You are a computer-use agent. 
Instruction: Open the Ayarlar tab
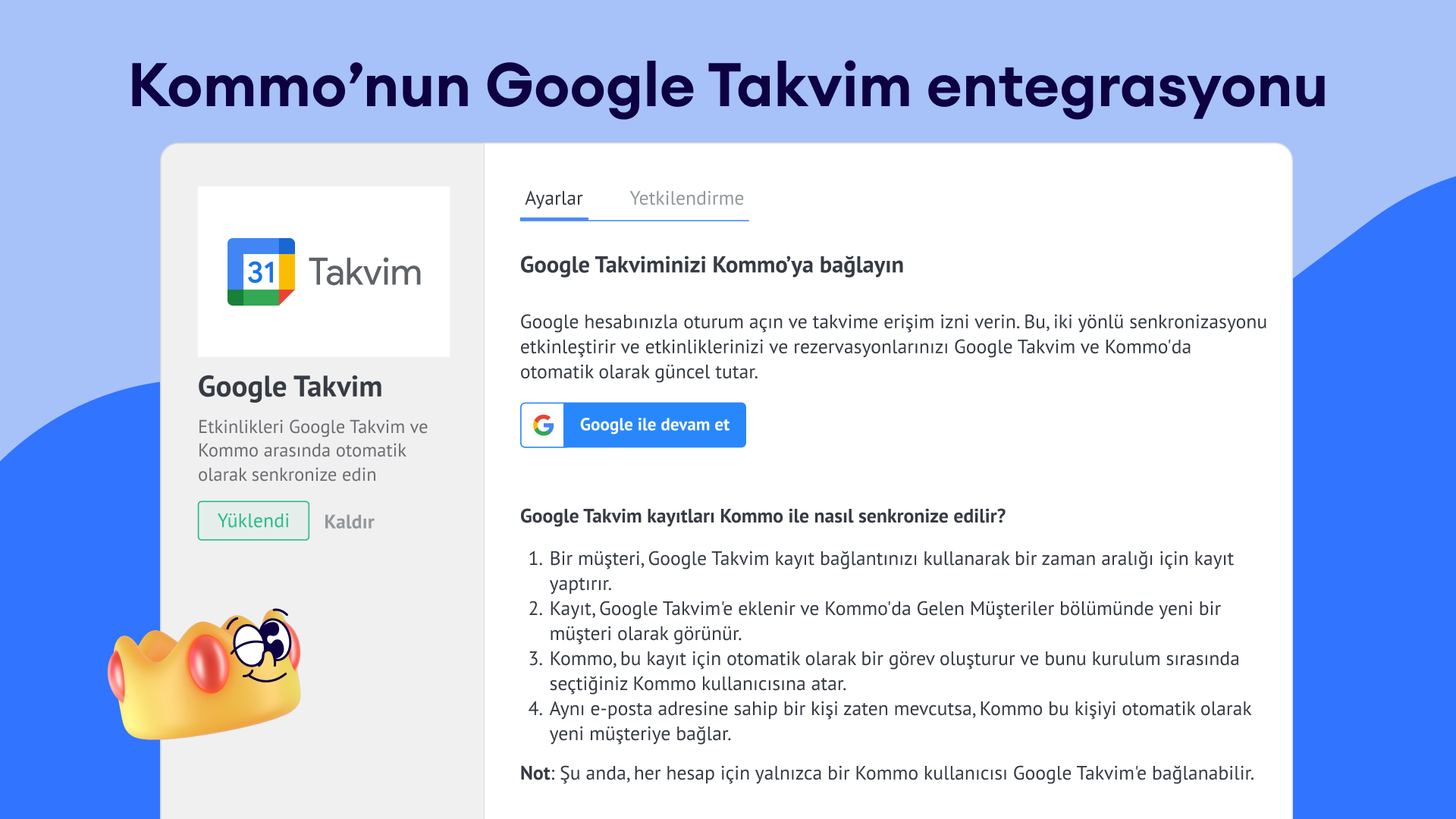point(554,199)
